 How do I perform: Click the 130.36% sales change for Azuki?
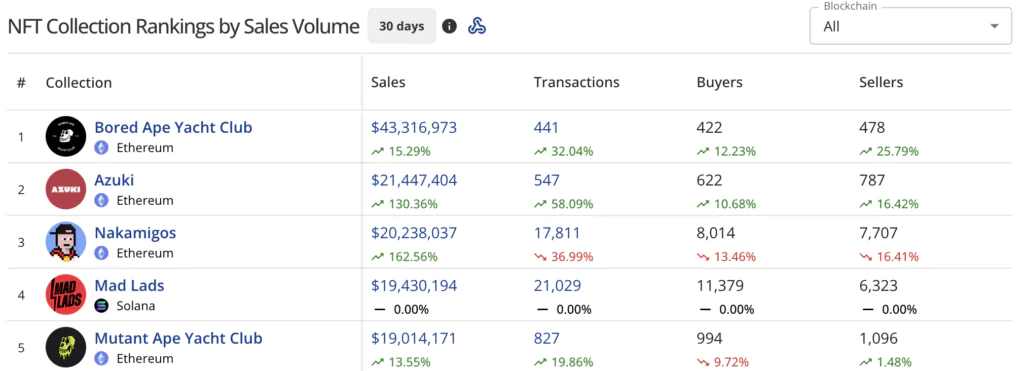click(404, 204)
